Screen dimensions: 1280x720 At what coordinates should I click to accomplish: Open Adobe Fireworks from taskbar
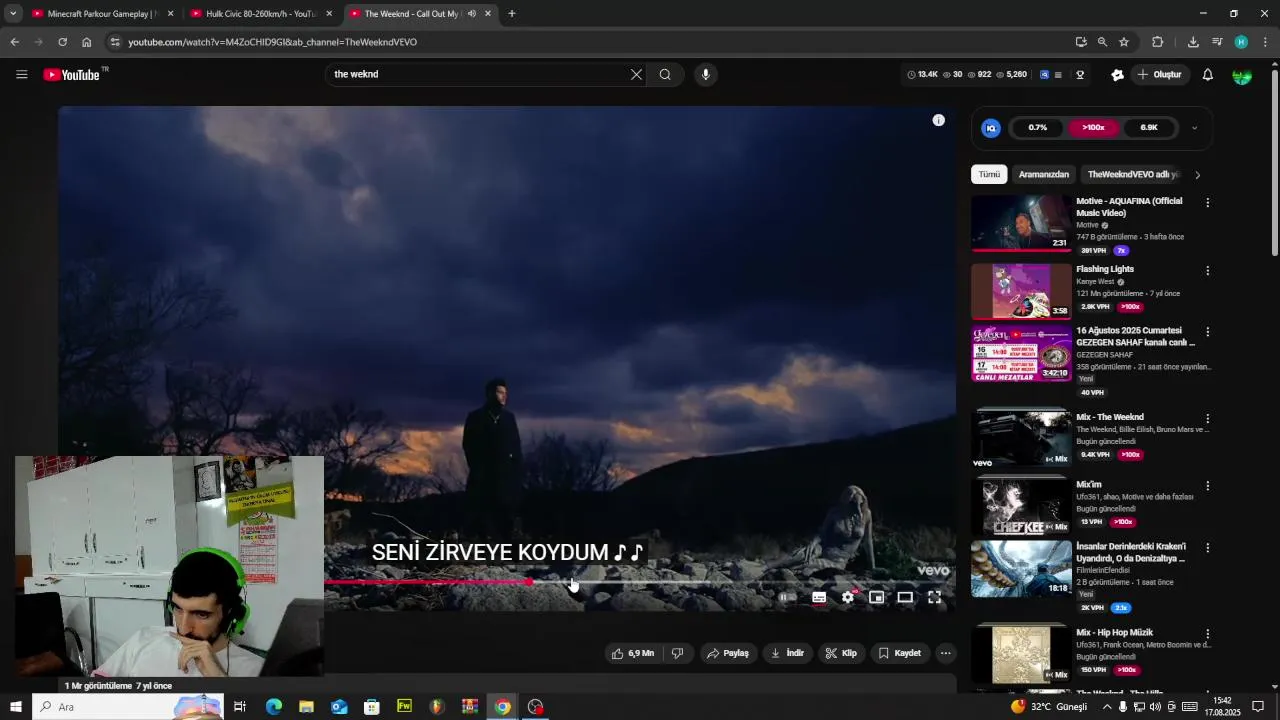(404, 707)
